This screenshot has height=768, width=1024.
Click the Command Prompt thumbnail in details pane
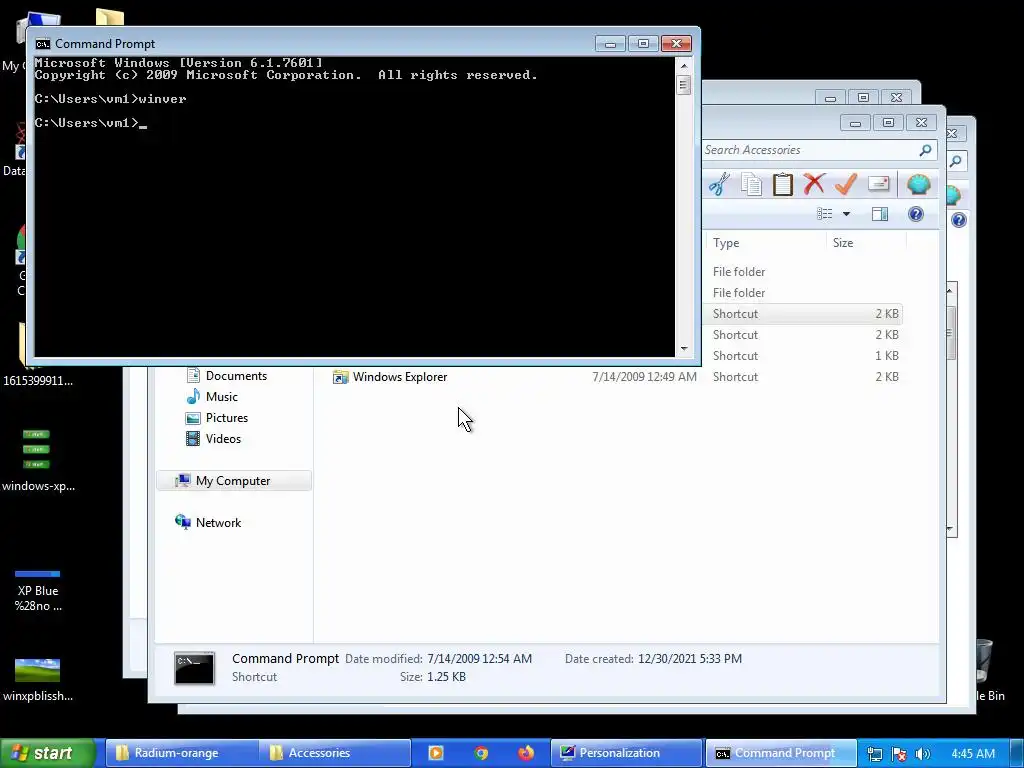(x=194, y=667)
